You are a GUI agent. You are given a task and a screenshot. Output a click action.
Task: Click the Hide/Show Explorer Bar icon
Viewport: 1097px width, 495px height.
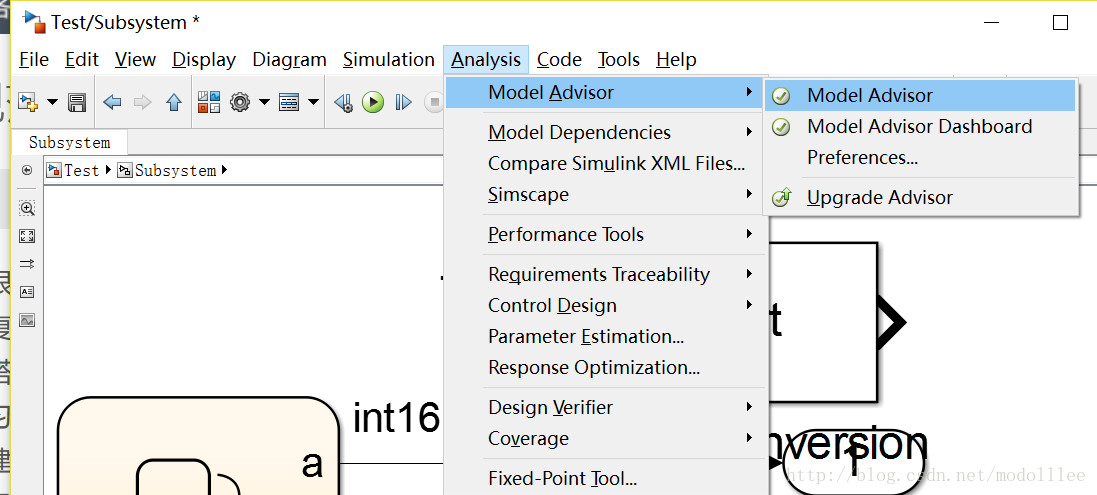pyautogui.click(x=27, y=170)
